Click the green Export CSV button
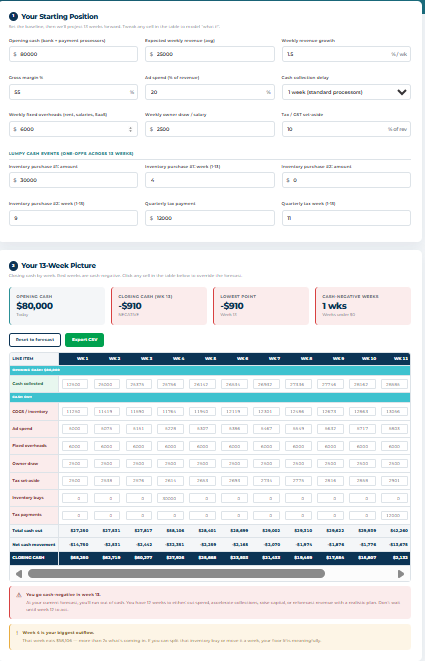 click(84, 340)
